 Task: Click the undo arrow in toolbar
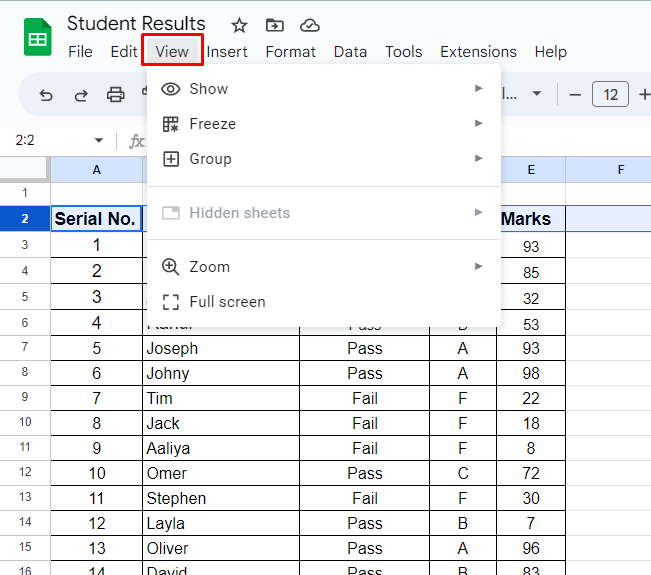(x=46, y=95)
